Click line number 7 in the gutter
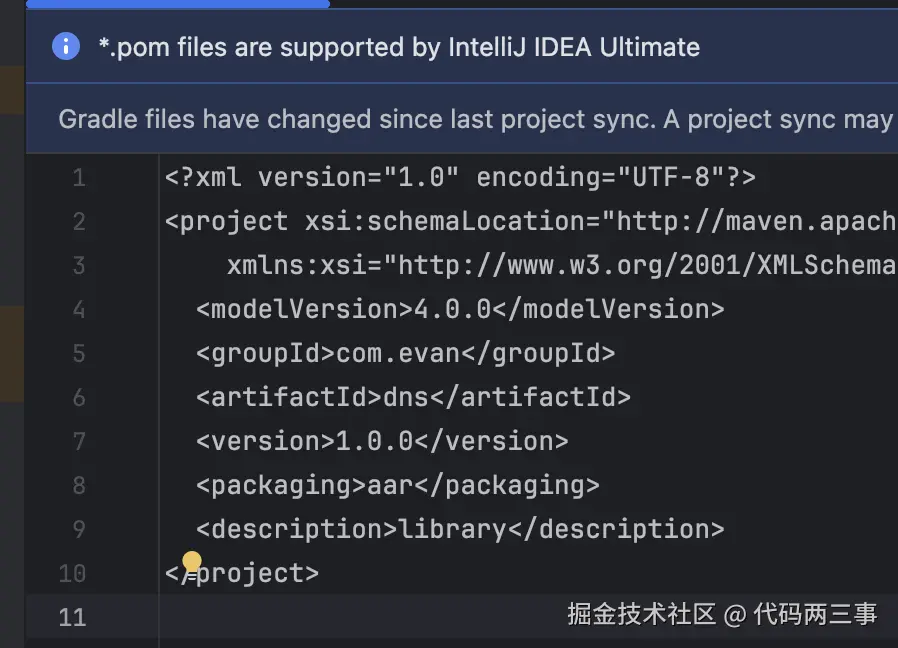898x648 pixels. [x=78, y=442]
